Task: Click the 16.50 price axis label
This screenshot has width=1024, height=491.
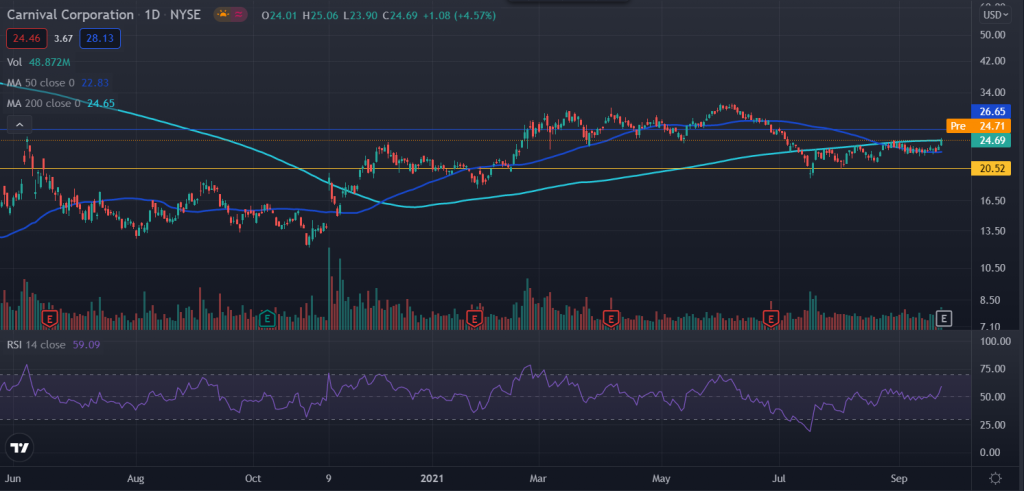Action: (993, 201)
